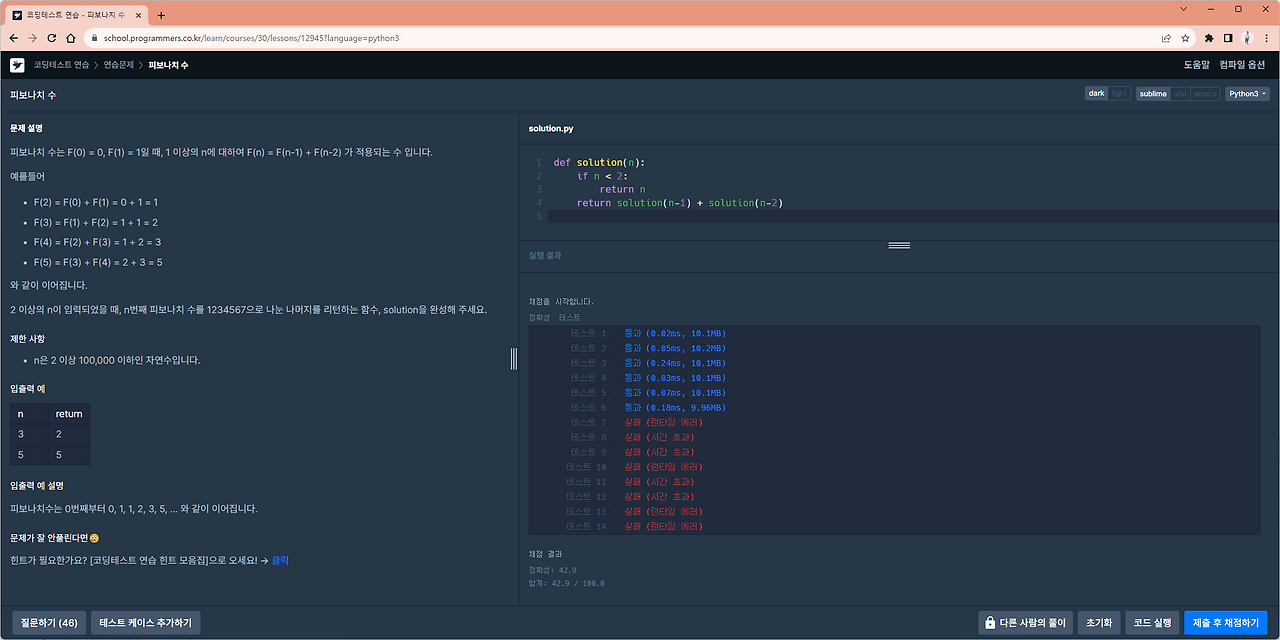Viewport: 1280px width, 640px height.
Task: Go to the 연습문제 breadcrumb
Action: (118, 65)
